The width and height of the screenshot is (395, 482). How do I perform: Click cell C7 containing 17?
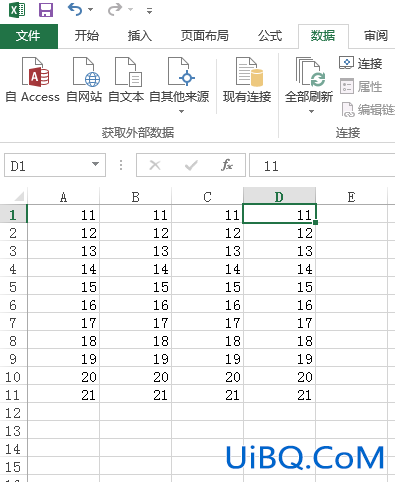click(207, 322)
